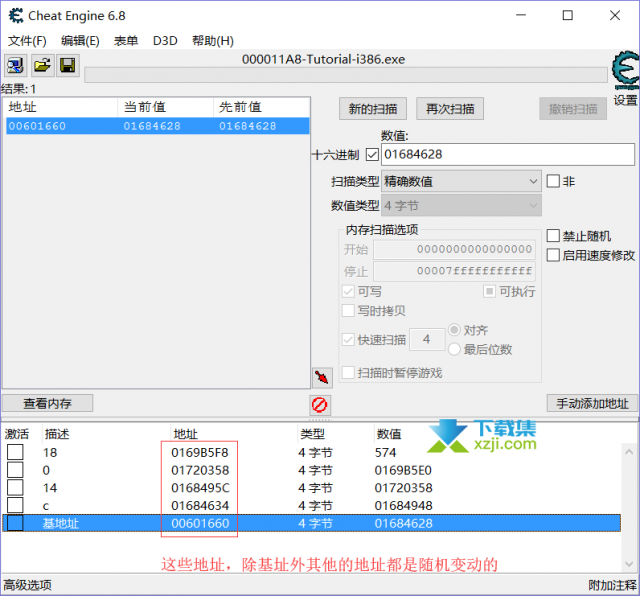640x596 pixels.
Task: Click the 基地址 description cell
Action: [x=60, y=523]
